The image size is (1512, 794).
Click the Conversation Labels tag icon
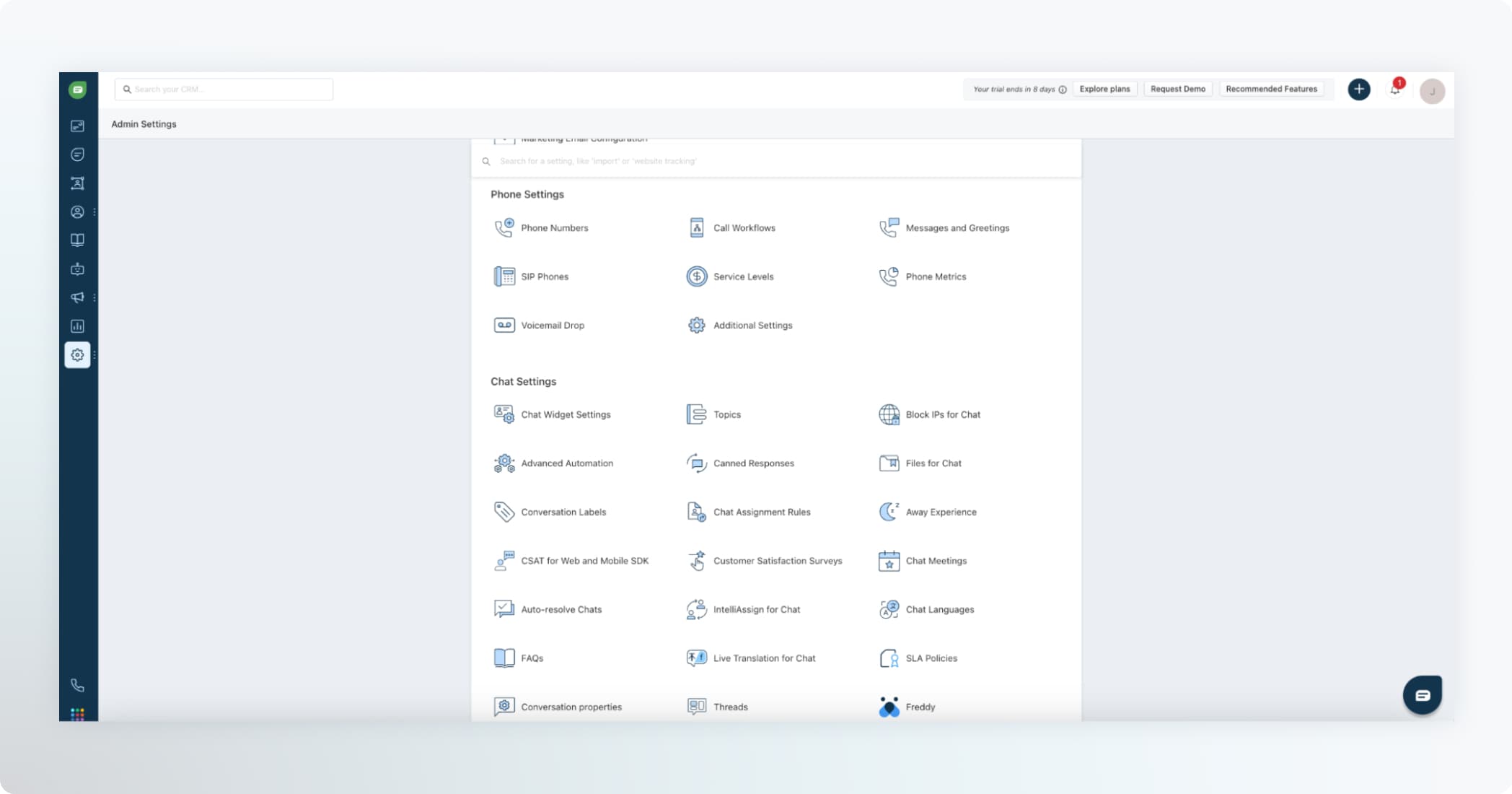tap(504, 512)
